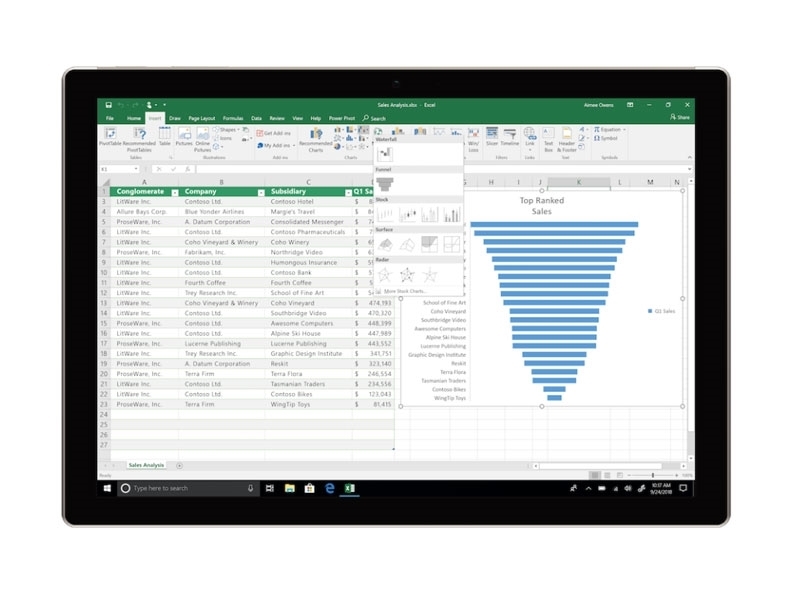Select the basic Radar chart
Image resolution: width=800 pixels, height=600 pixels.
(x=385, y=275)
